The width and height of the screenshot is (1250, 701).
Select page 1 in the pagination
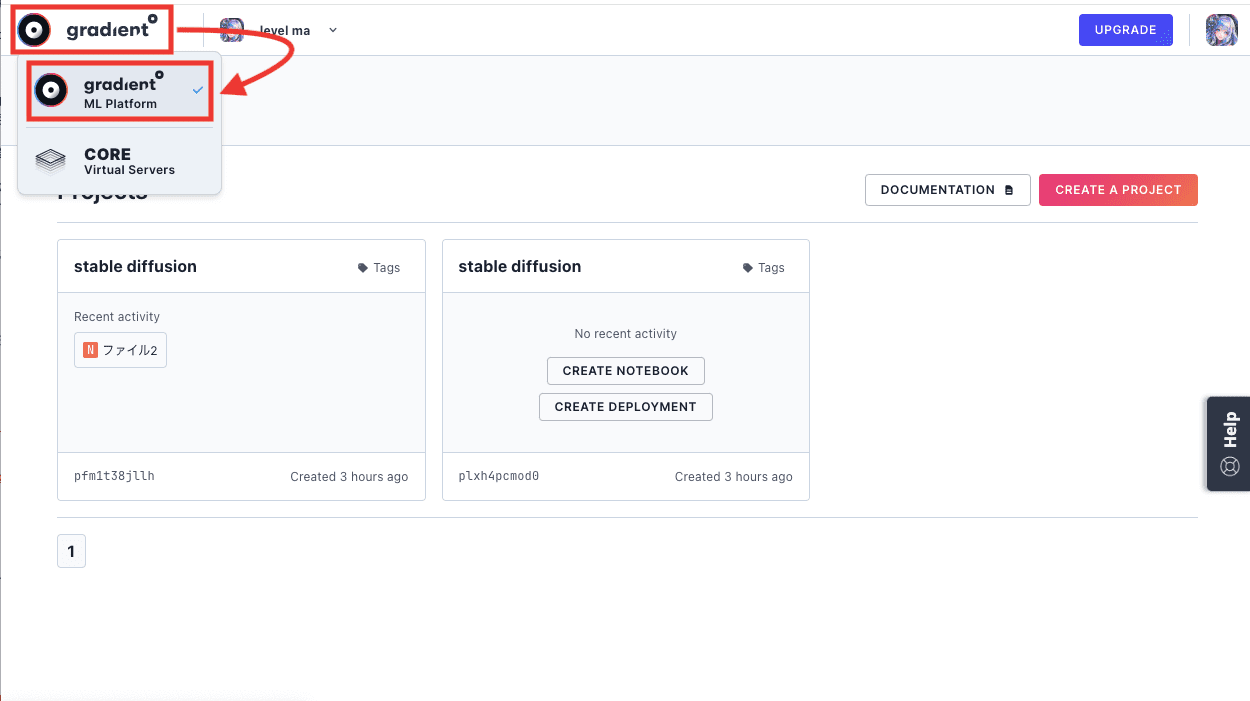tap(71, 552)
